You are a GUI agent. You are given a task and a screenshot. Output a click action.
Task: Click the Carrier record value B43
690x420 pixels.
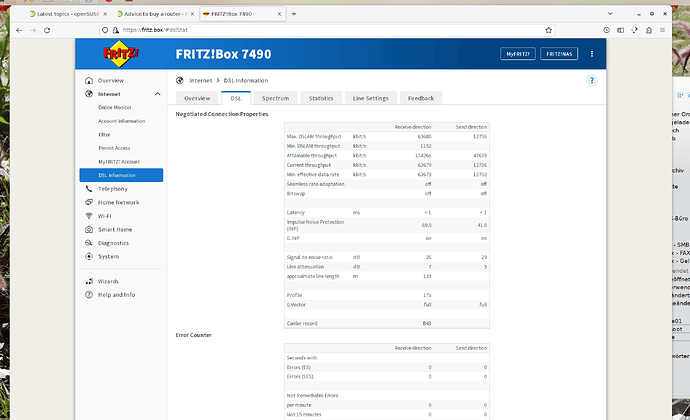point(427,323)
